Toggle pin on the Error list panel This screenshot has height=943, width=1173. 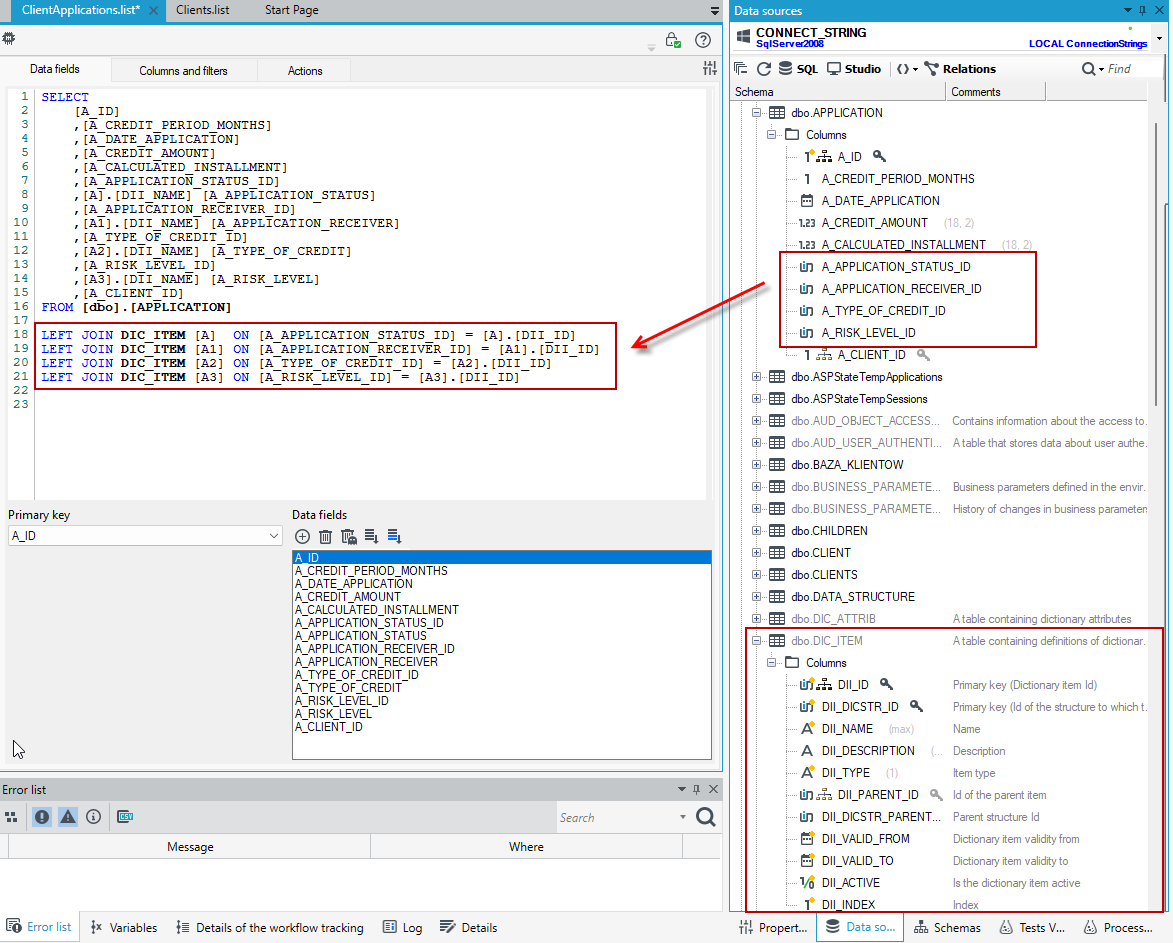pos(696,789)
